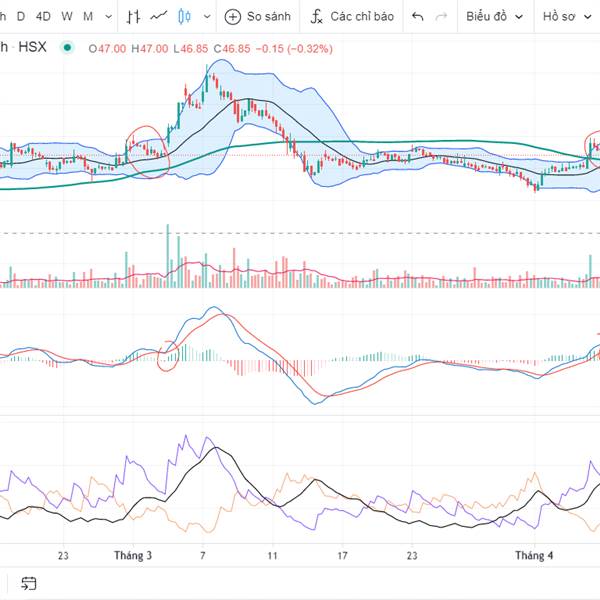Viewport: 600px width, 600px height.
Task: Select the candlestick chart style icon
Action: click(x=184, y=16)
